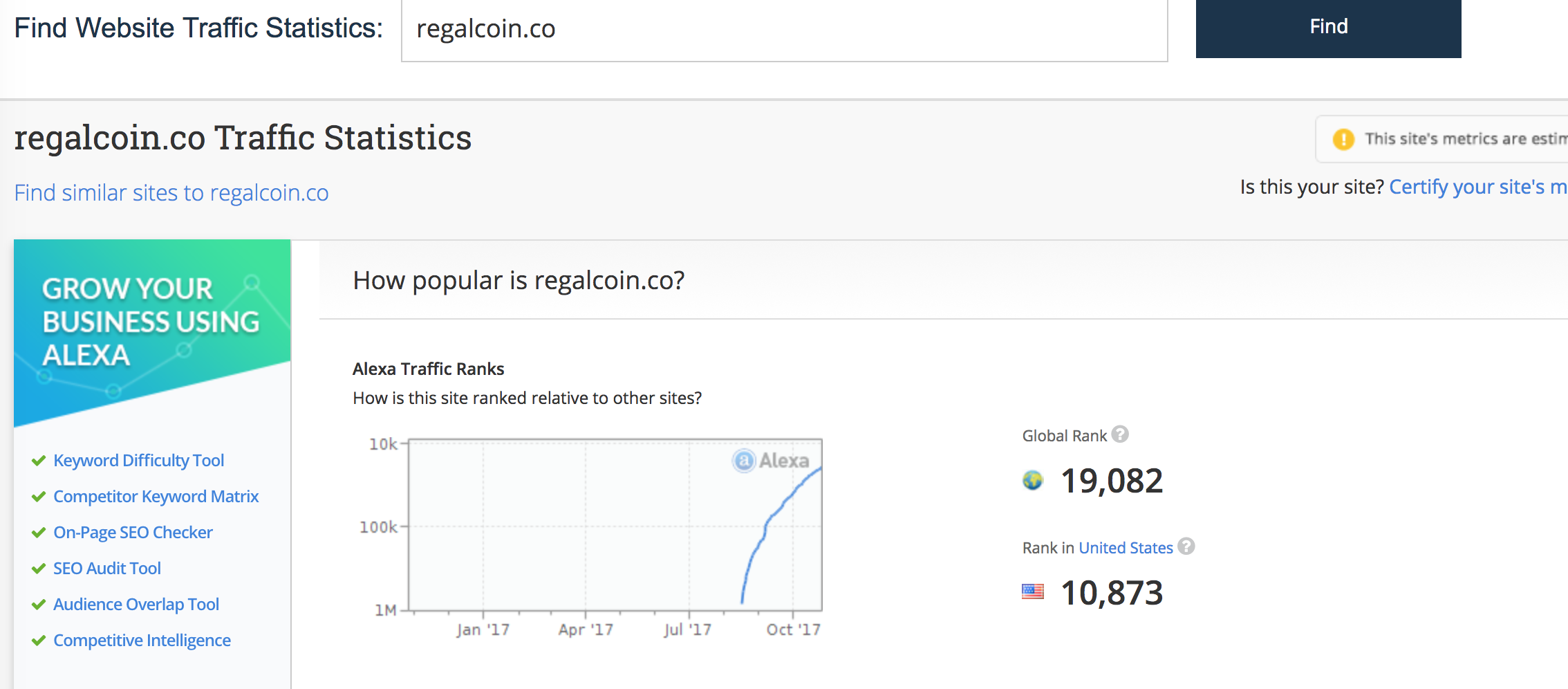This screenshot has width=1568, height=689.
Task: Click the checkmark beside Keyword Difficulty Tool
Action: (x=39, y=461)
